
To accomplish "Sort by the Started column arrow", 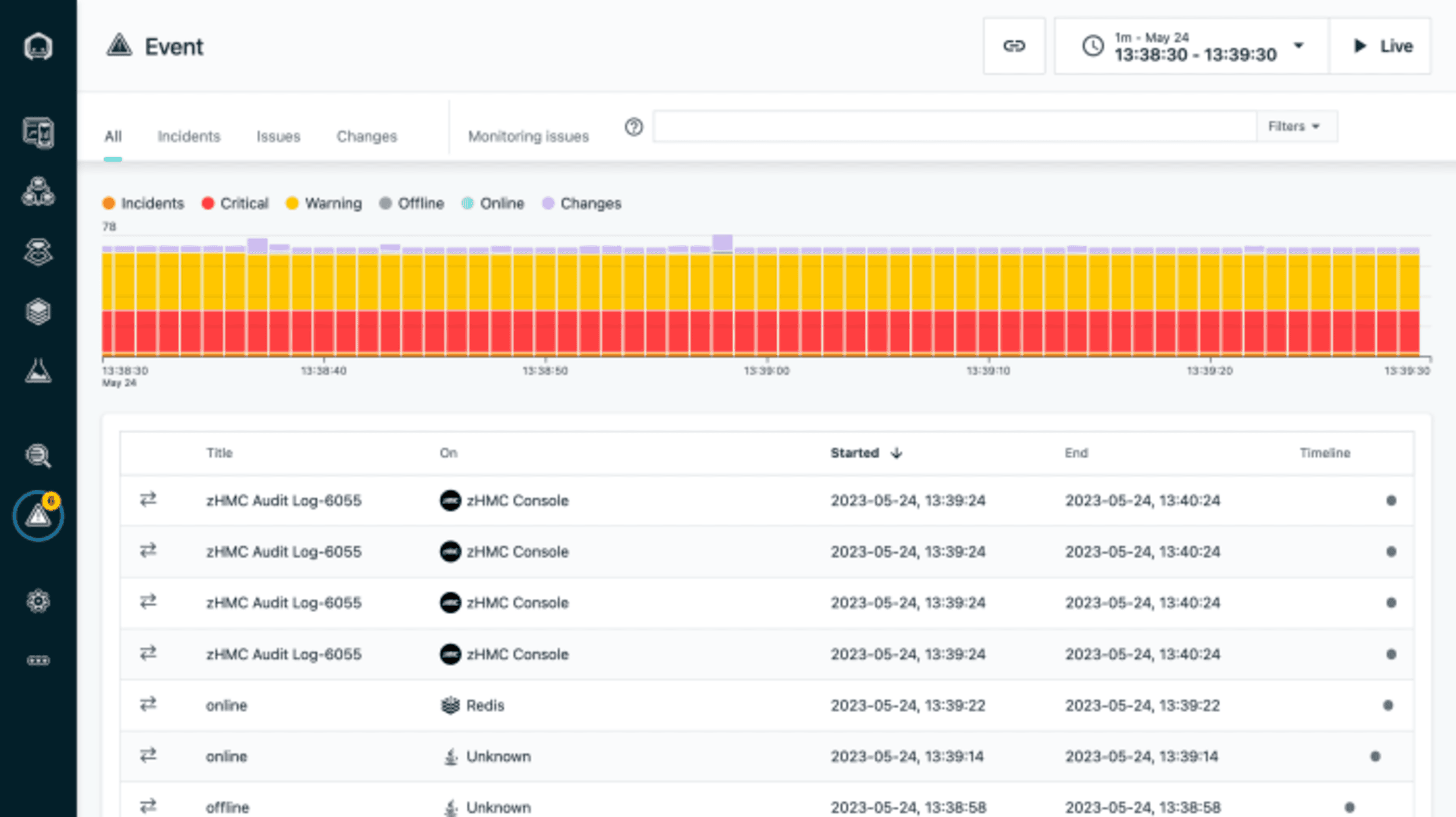I will pos(896,453).
